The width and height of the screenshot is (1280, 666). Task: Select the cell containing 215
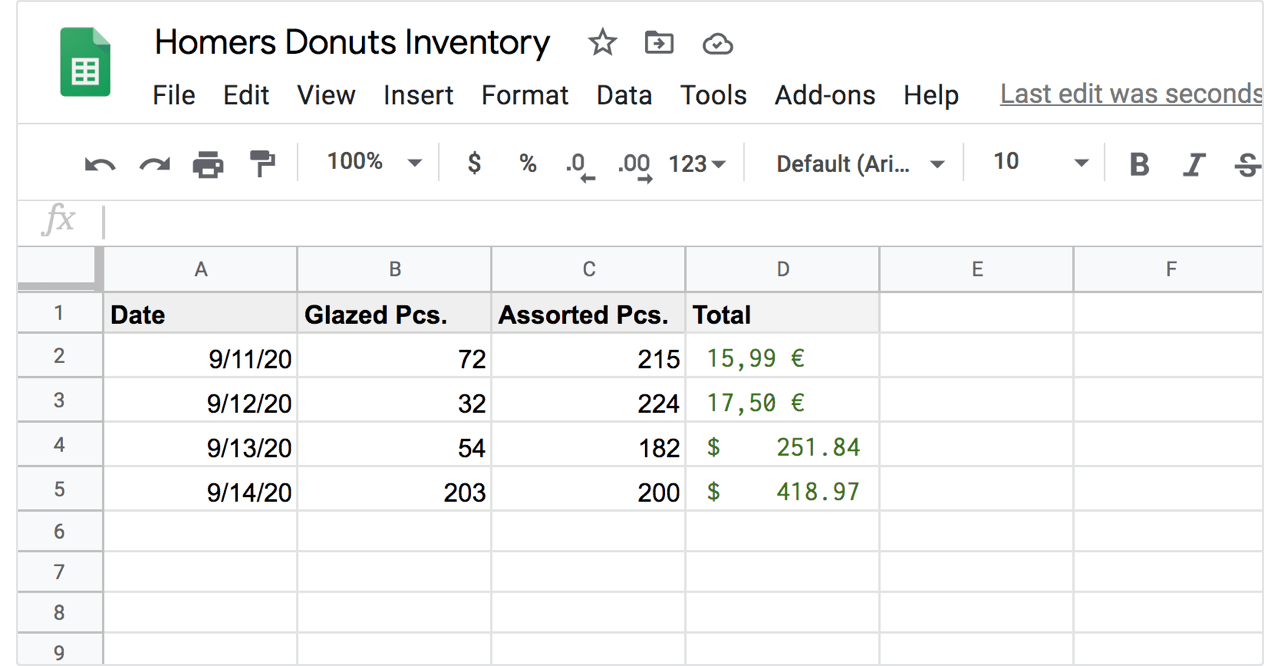point(588,357)
